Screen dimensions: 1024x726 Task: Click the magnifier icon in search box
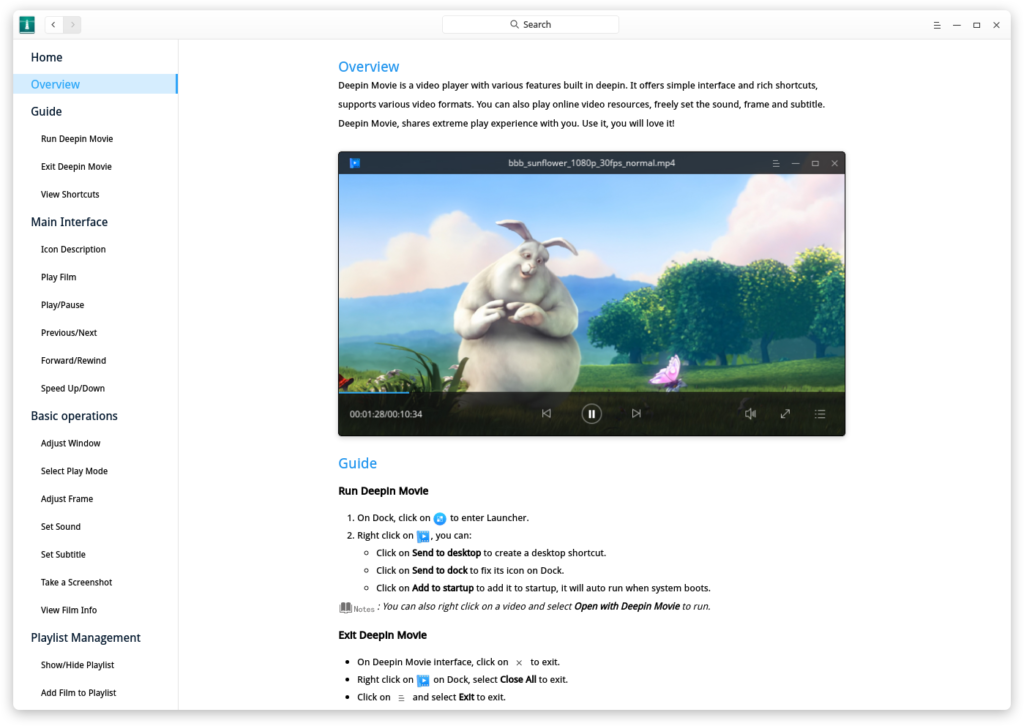coord(515,24)
